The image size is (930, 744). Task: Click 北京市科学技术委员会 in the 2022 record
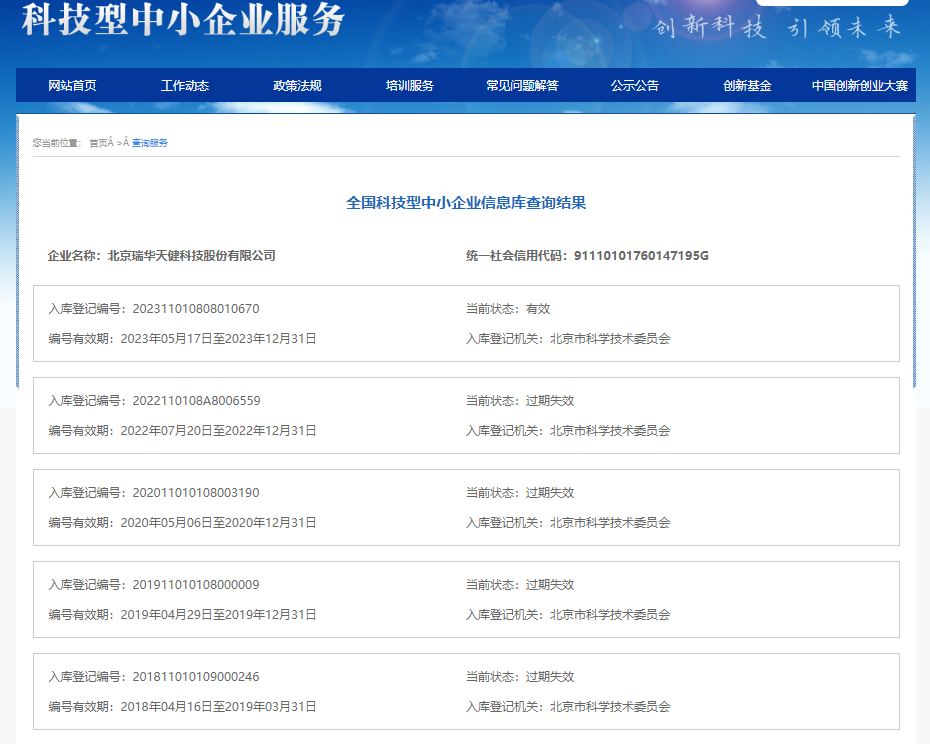click(x=610, y=431)
